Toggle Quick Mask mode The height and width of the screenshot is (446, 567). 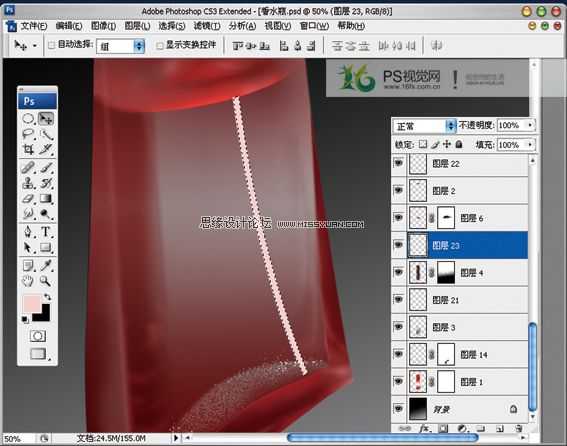click(37, 336)
